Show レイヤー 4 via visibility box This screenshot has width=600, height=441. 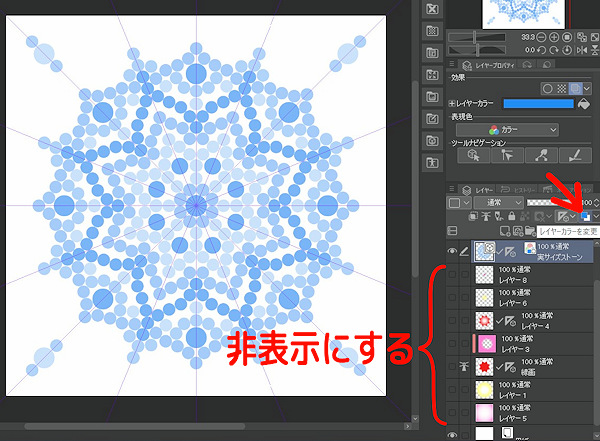click(x=452, y=320)
